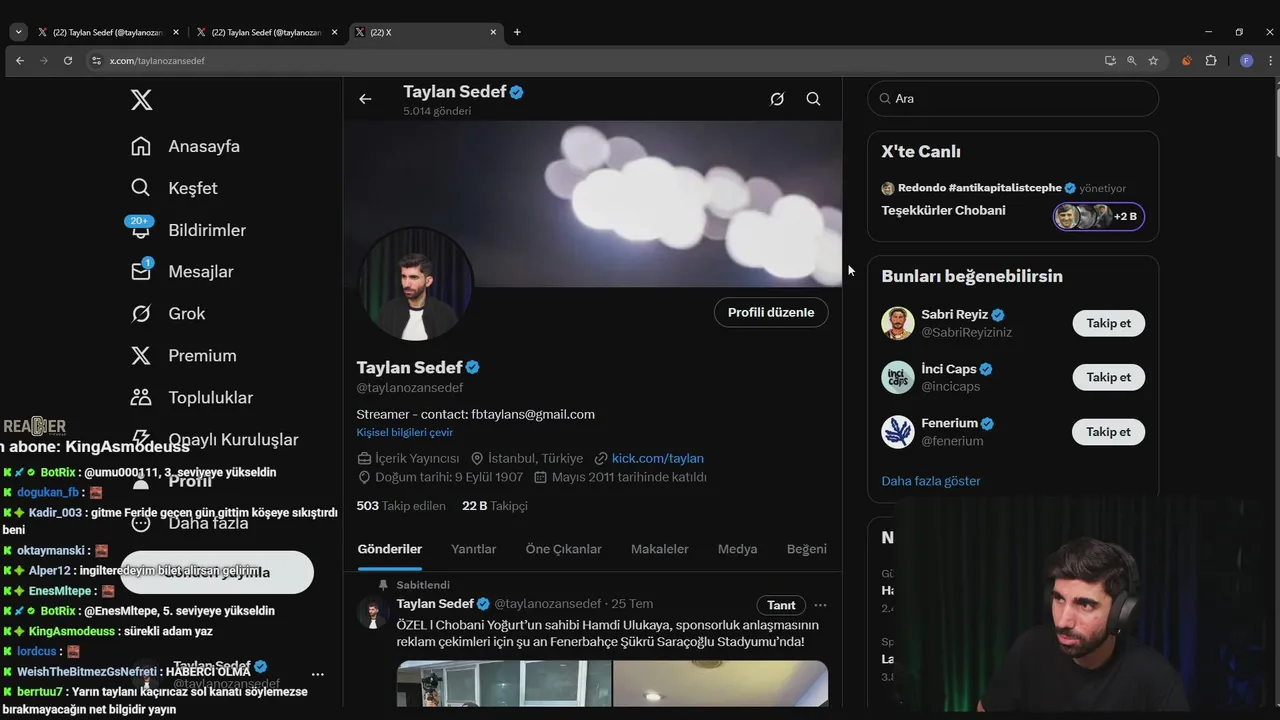1280x720 pixels.
Task: Open the kick.com/taylan link
Action: pyautogui.click(x=658, y=458)
